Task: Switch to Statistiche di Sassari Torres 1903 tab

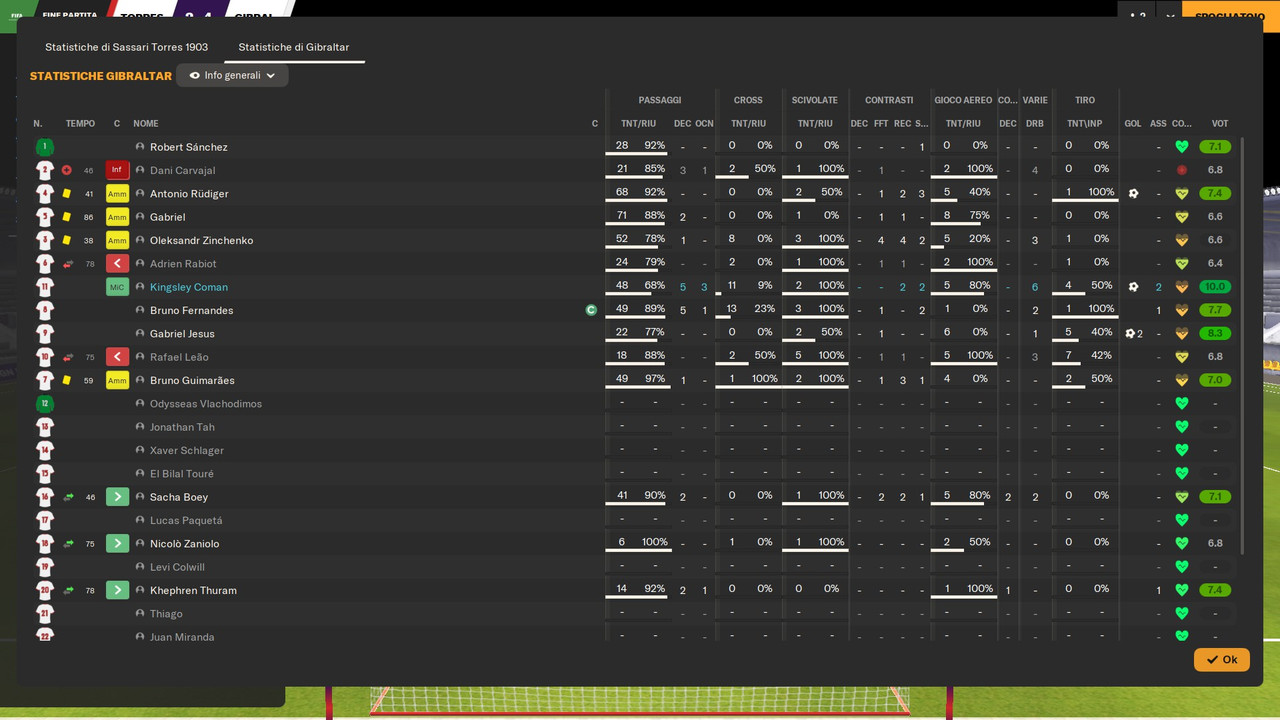Action: click(x=126, y=47)
